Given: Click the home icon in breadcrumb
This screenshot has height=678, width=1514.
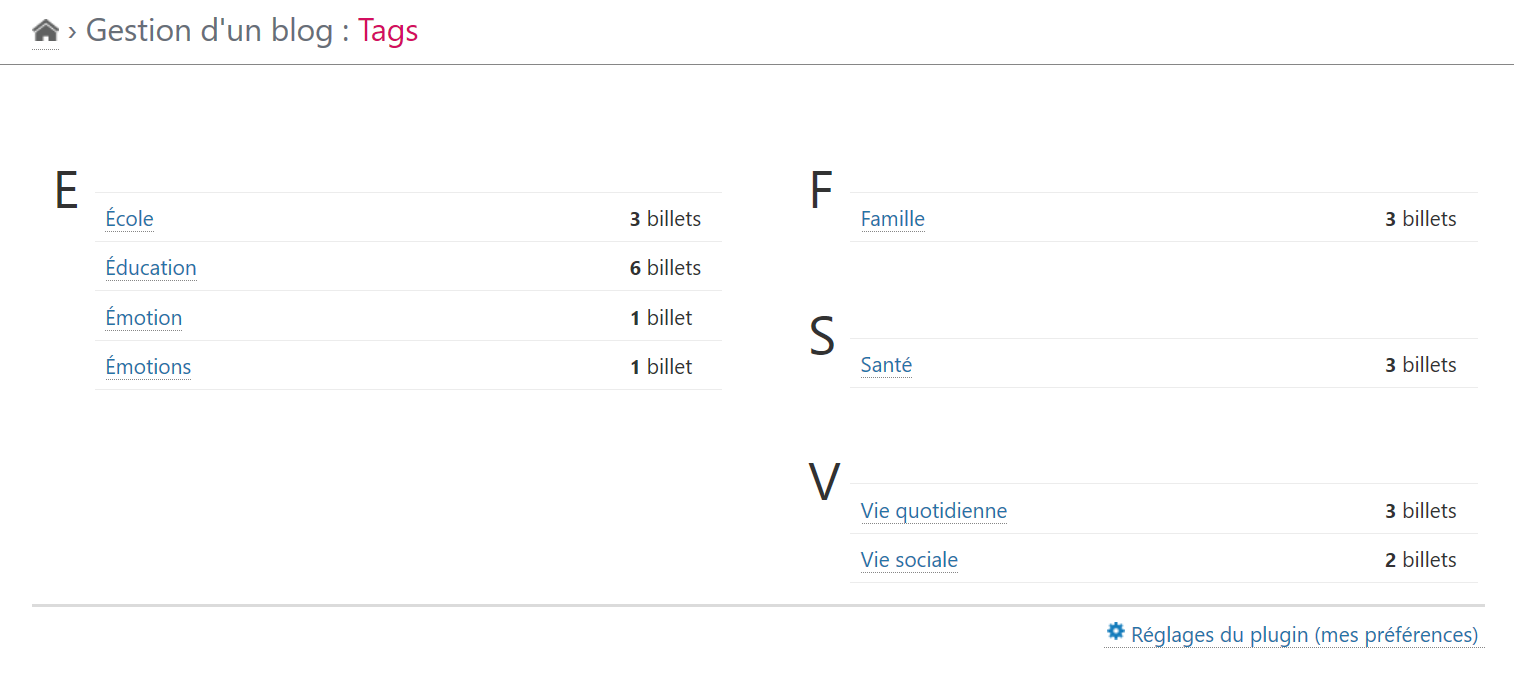Looking at the screenshot, I should click(x=45, y=31).
